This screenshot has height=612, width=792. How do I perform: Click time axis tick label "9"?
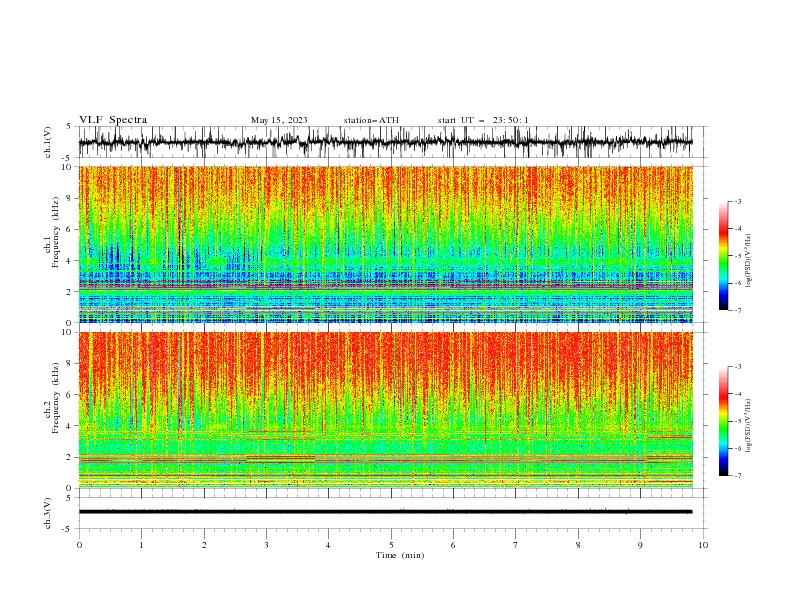pos(640,545)
